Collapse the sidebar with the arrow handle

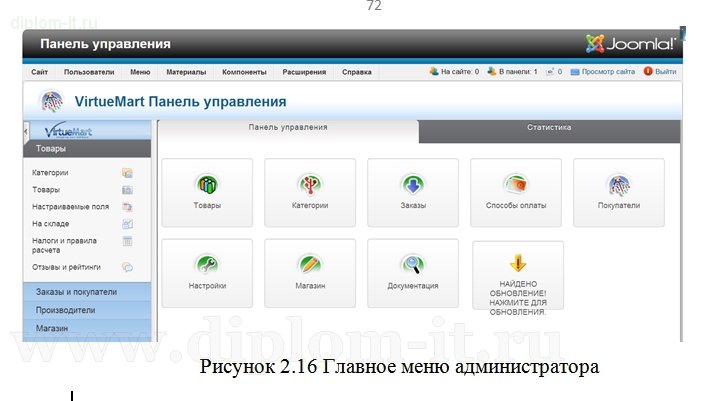point(26,131)
